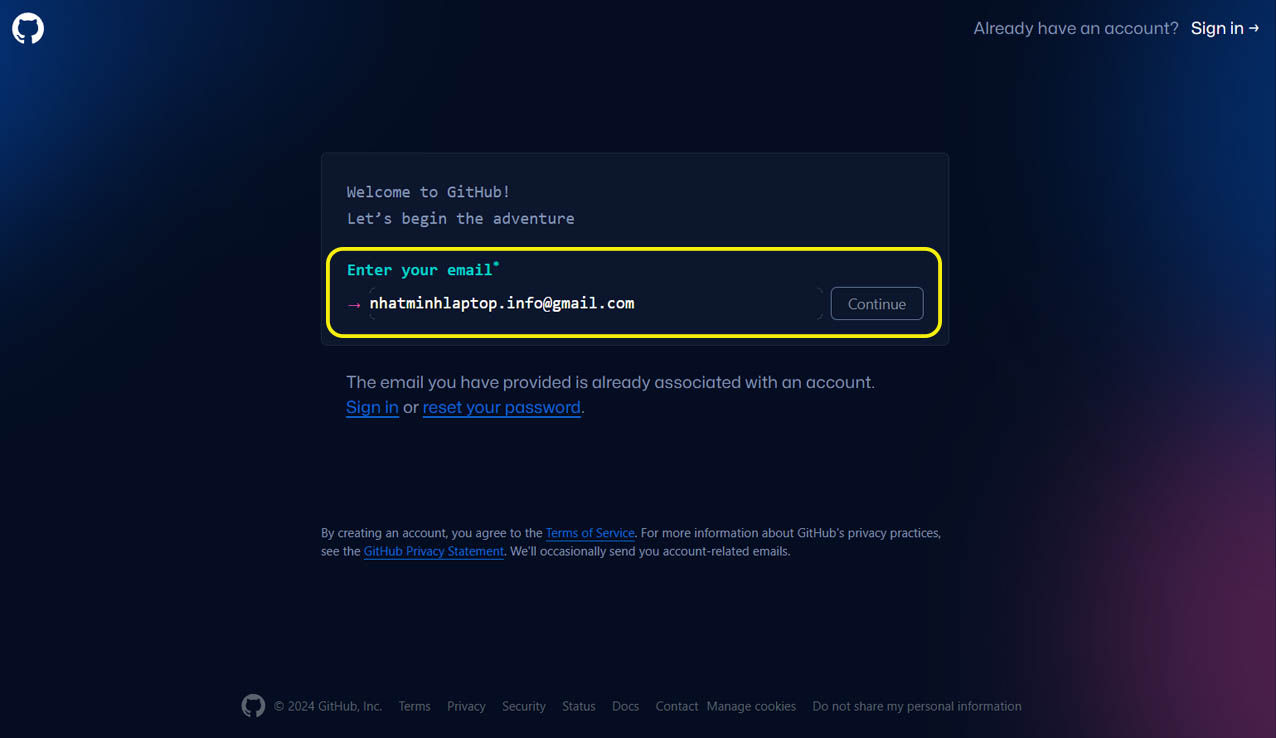
Task: Click into the email input field
Action: coord(596,303)
